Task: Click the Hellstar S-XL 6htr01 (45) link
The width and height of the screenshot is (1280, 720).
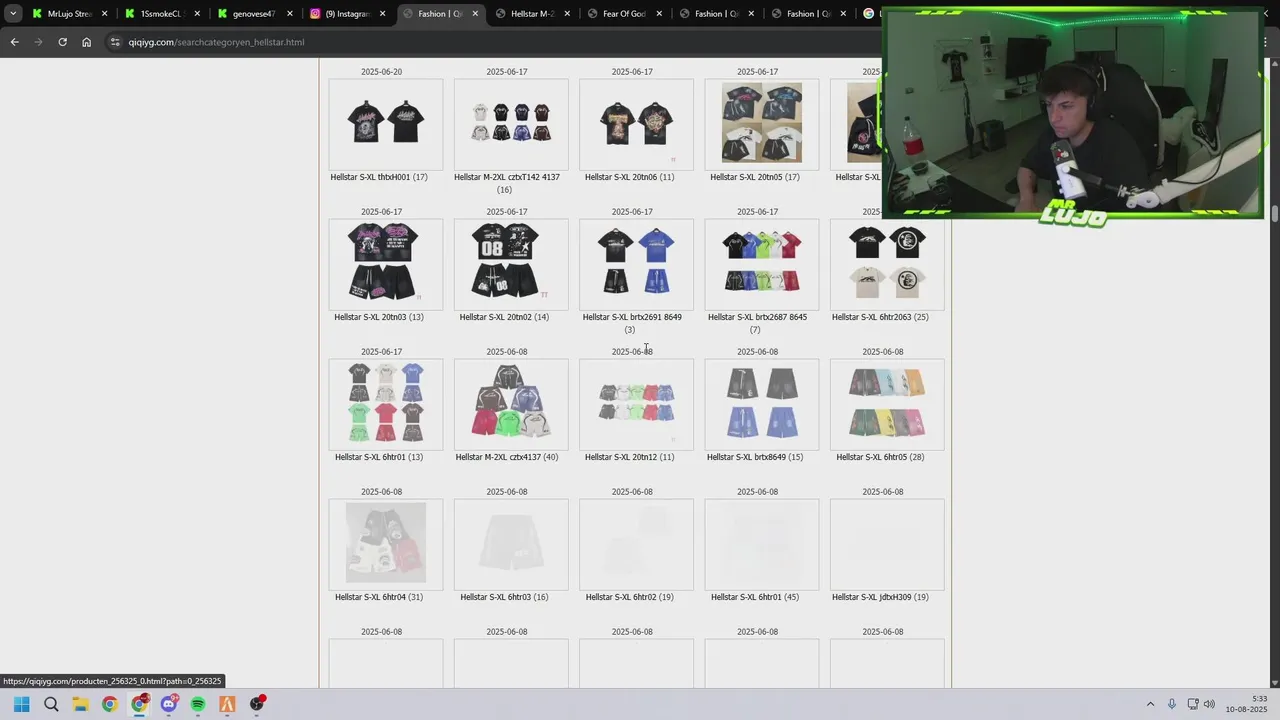Action: coord(755,597)
